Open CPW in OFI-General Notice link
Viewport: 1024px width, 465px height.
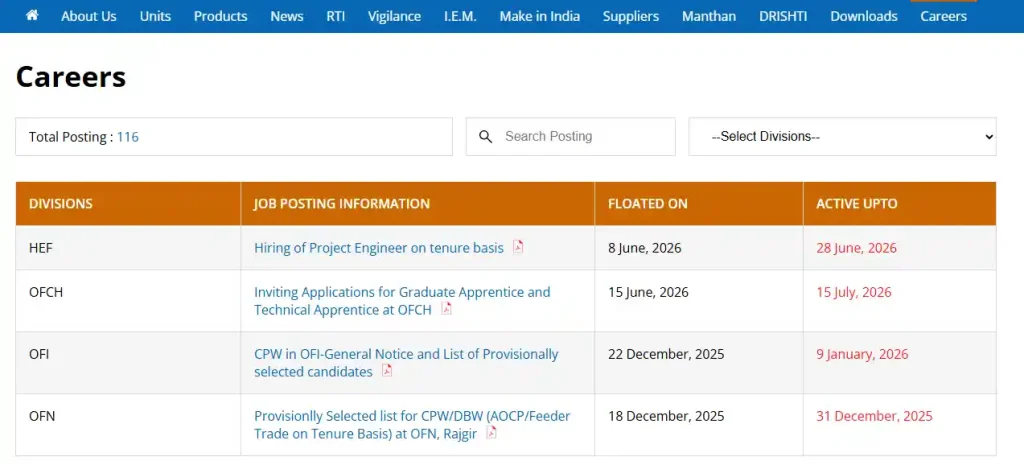coord(406,363)
